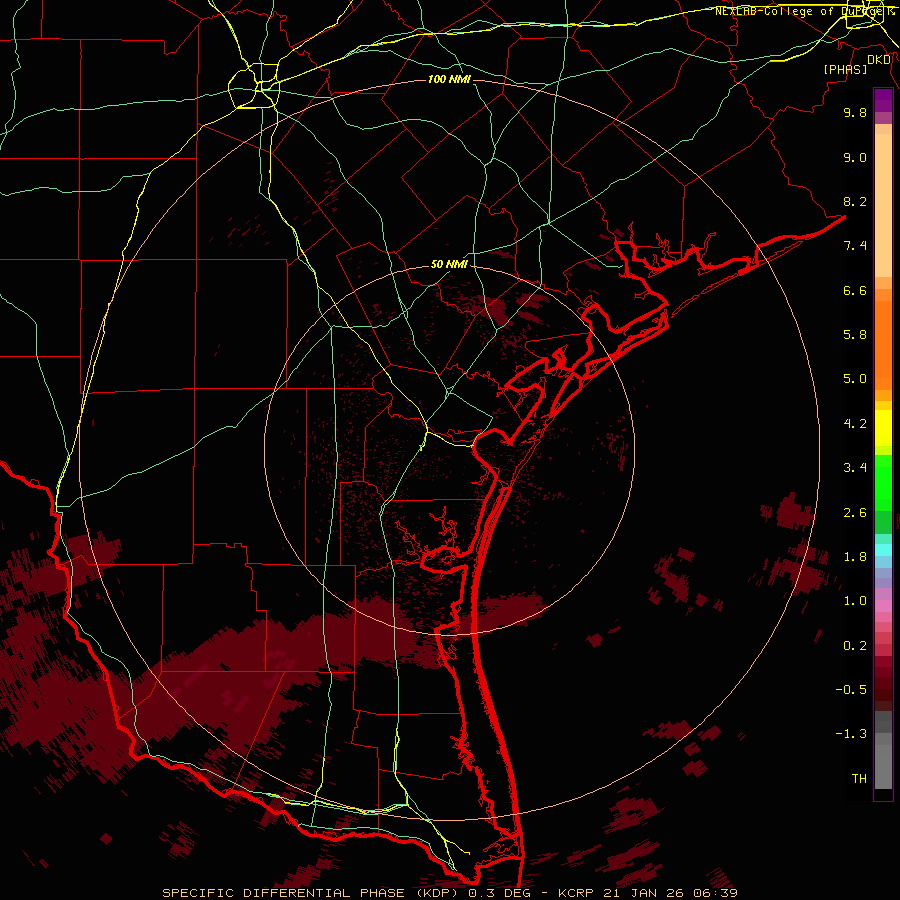Click the 1.8 scale value label
Image resolution: width=900 pixels, height=900 pixels.
[x=855, y=557]
